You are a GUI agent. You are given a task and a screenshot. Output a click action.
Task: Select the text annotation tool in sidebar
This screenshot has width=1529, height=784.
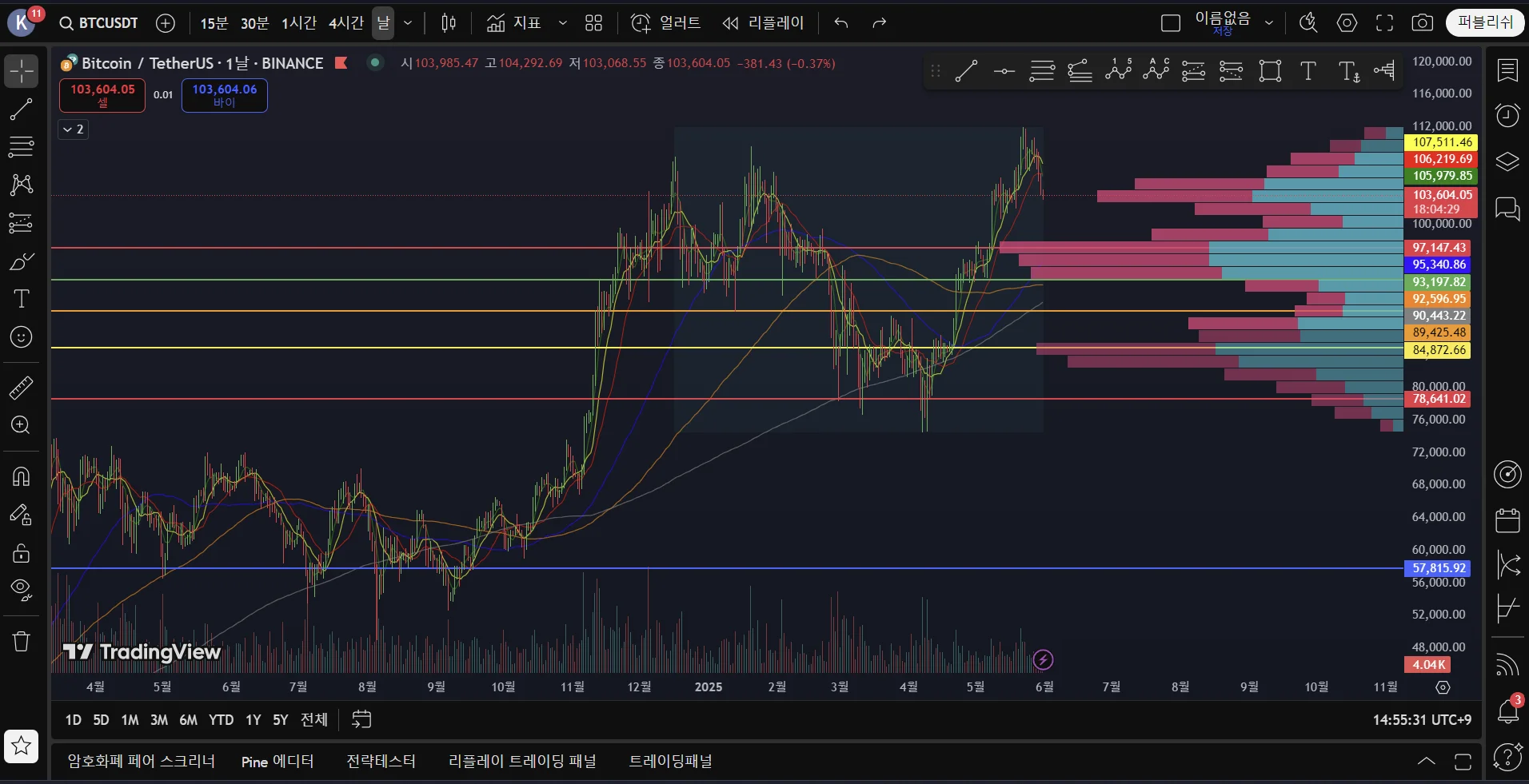pos(22,299)
